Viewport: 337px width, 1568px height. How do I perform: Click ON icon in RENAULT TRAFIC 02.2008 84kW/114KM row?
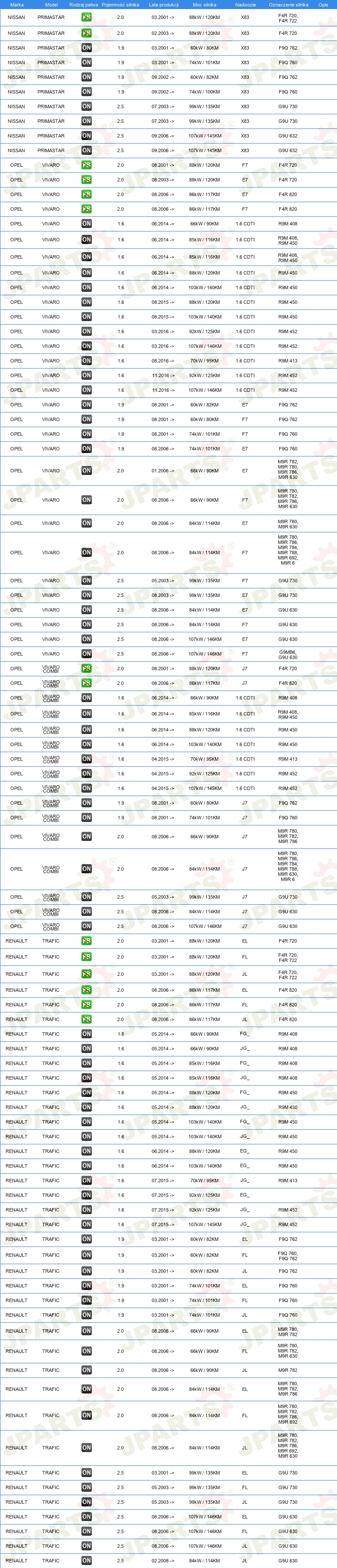click(x=86, y=1560)
